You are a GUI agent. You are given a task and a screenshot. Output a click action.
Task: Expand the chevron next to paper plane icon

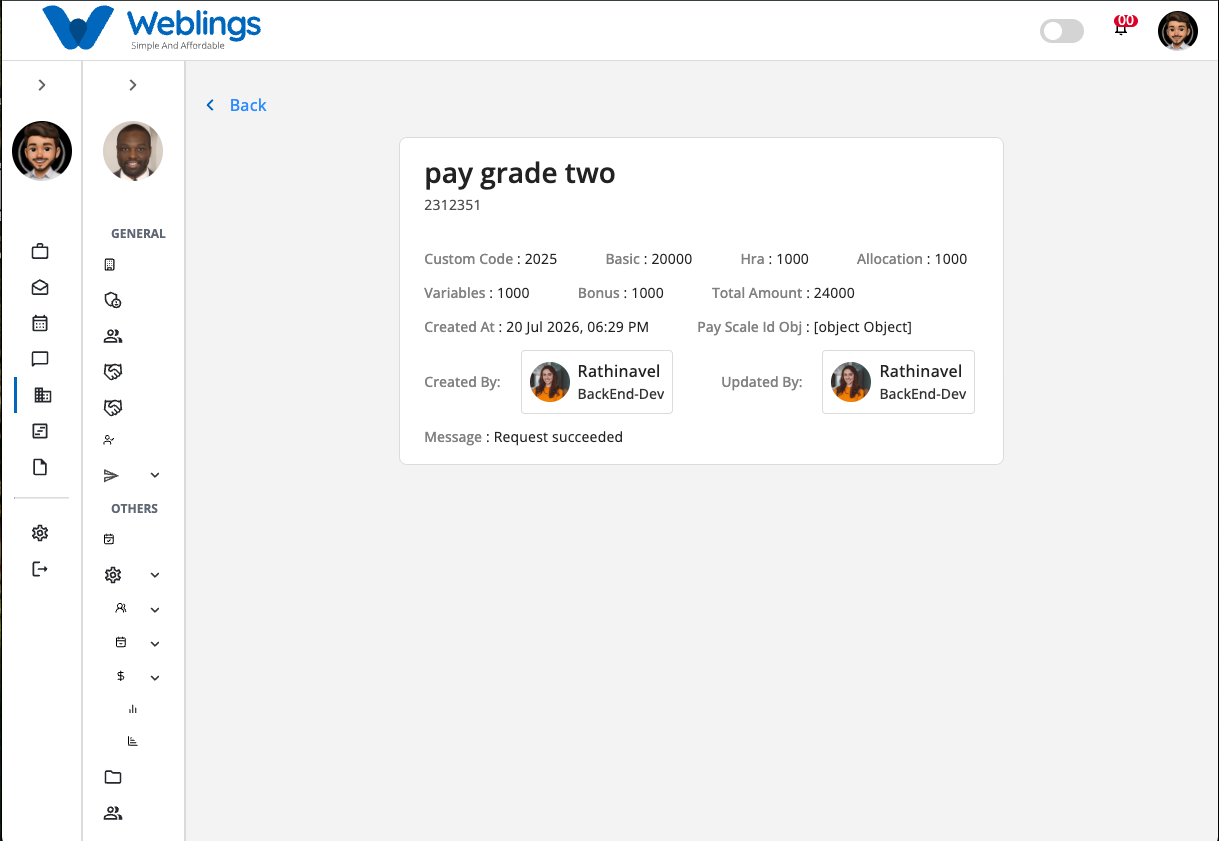click(155, 476)
